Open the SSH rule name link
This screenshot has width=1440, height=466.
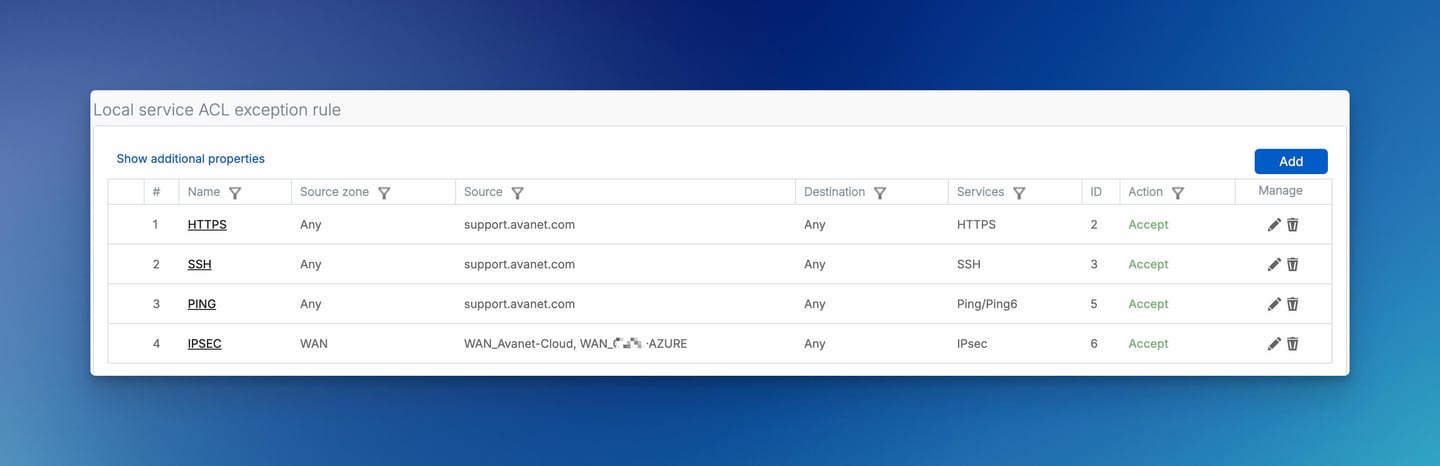click(x=200, y=265)
